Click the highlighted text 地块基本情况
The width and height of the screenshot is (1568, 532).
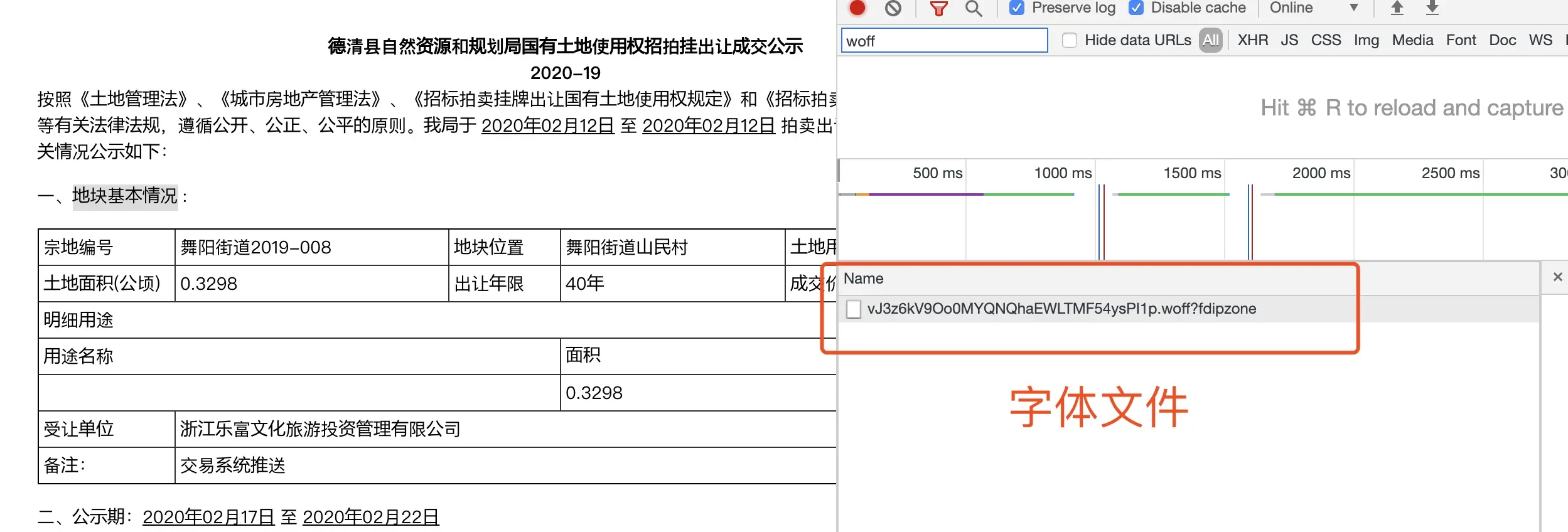tap(125, 196)
